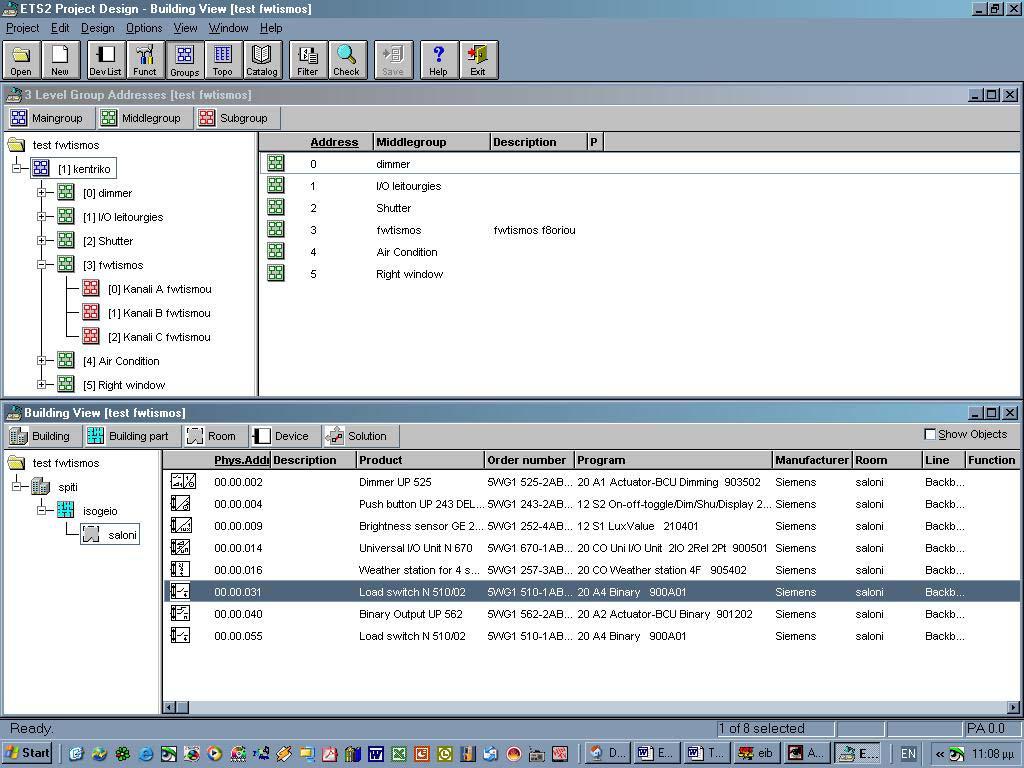The image size is (1024, 768).
Task: Open the Topo view icon
Action: click(x=223, y=59)
